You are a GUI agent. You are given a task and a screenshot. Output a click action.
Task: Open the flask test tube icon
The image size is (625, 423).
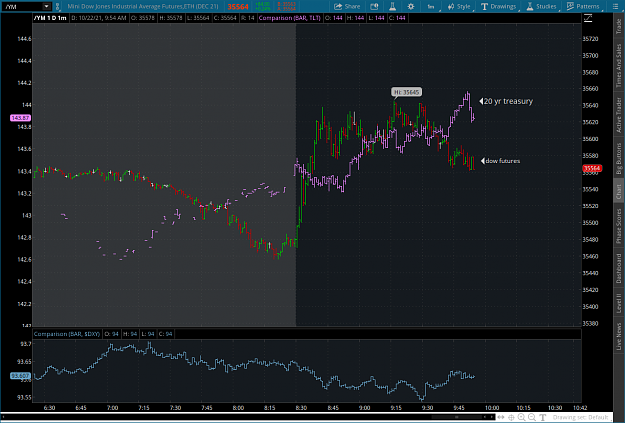(392, 6)
